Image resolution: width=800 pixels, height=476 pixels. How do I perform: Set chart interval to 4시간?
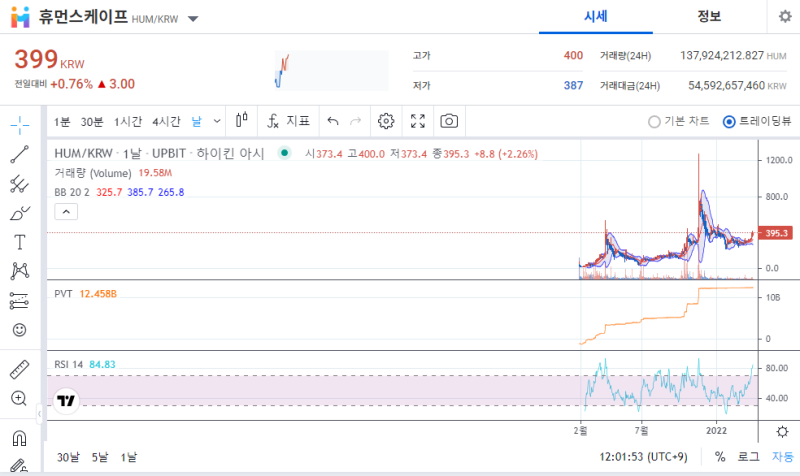coord(166,121)
